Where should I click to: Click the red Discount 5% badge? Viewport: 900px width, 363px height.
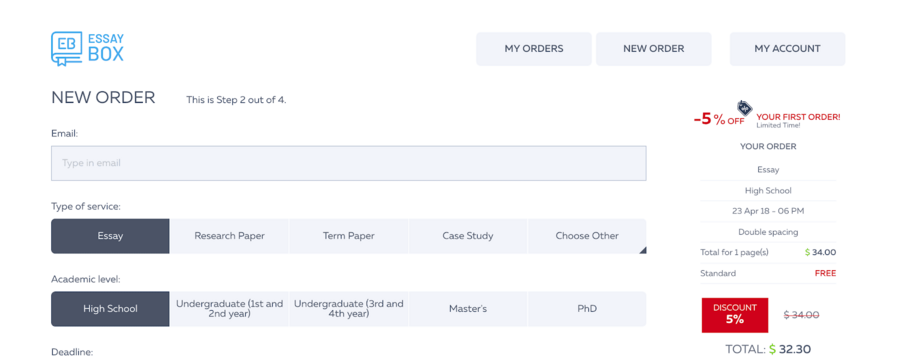tap(735, 314)
